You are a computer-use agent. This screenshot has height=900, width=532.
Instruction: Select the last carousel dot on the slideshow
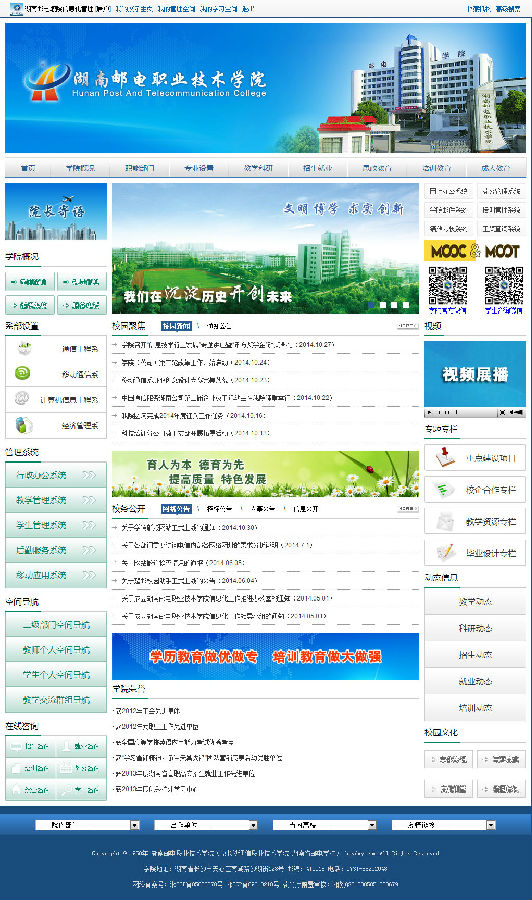click(406, 305)
